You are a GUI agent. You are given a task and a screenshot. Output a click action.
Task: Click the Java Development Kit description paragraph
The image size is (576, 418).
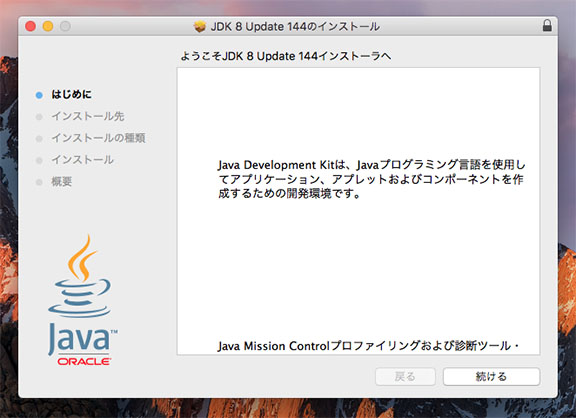click(x=371, y=179)
